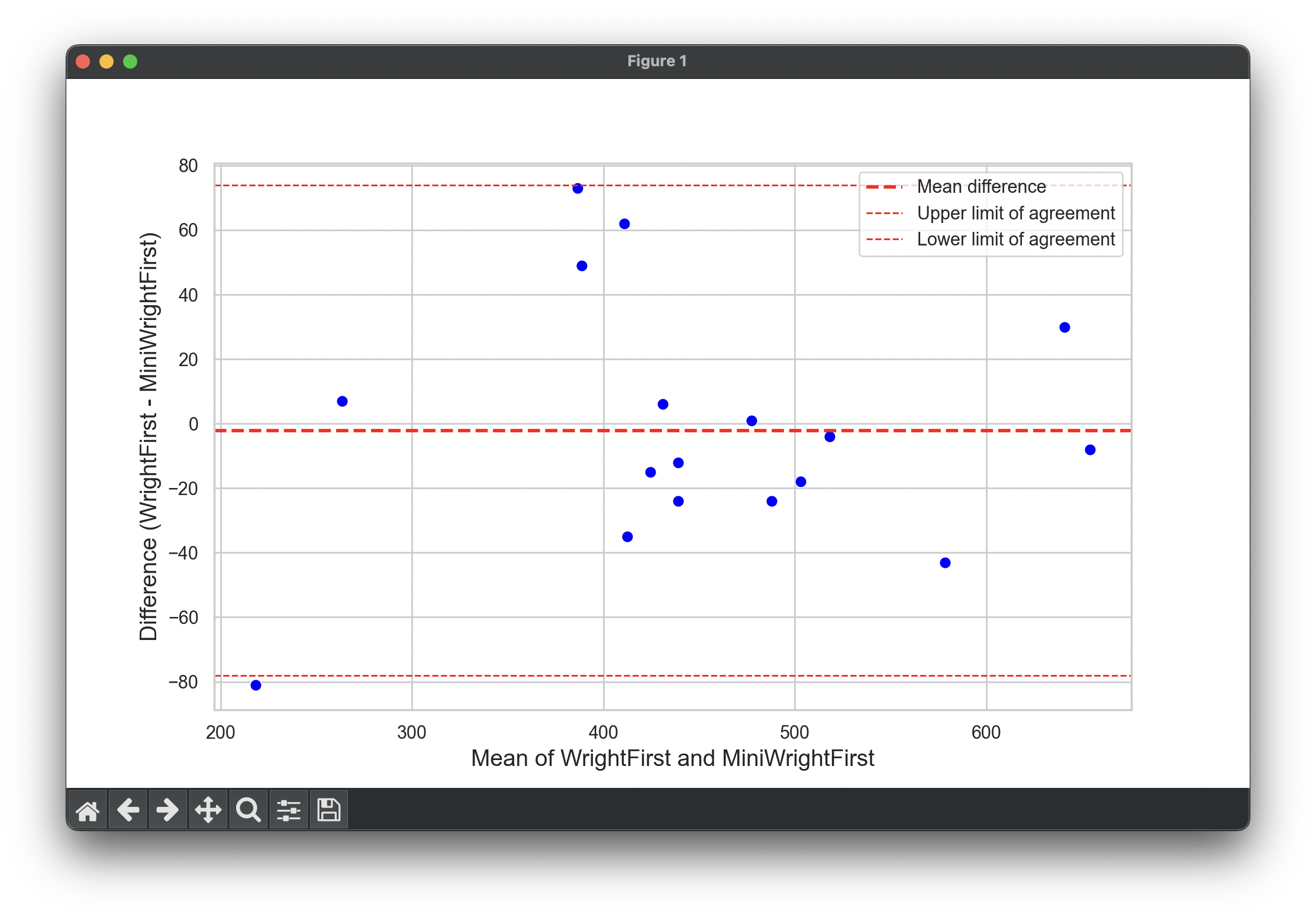Screen dimensions: 1316x918
Task: Click the y-axis label 'Difference (WrightFirst - MiniWrightFirst)'
Action: (149, 437)
